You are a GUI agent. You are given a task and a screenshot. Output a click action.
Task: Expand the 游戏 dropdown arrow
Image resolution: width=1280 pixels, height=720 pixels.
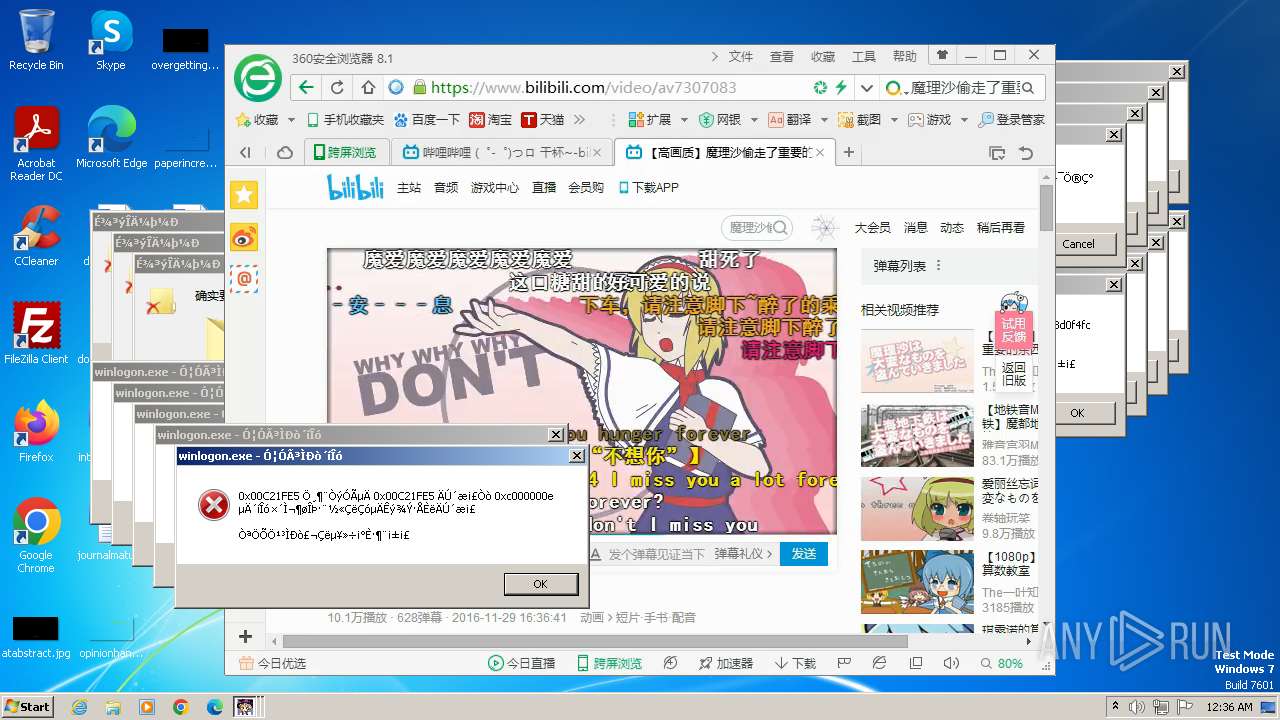[964, 120]
